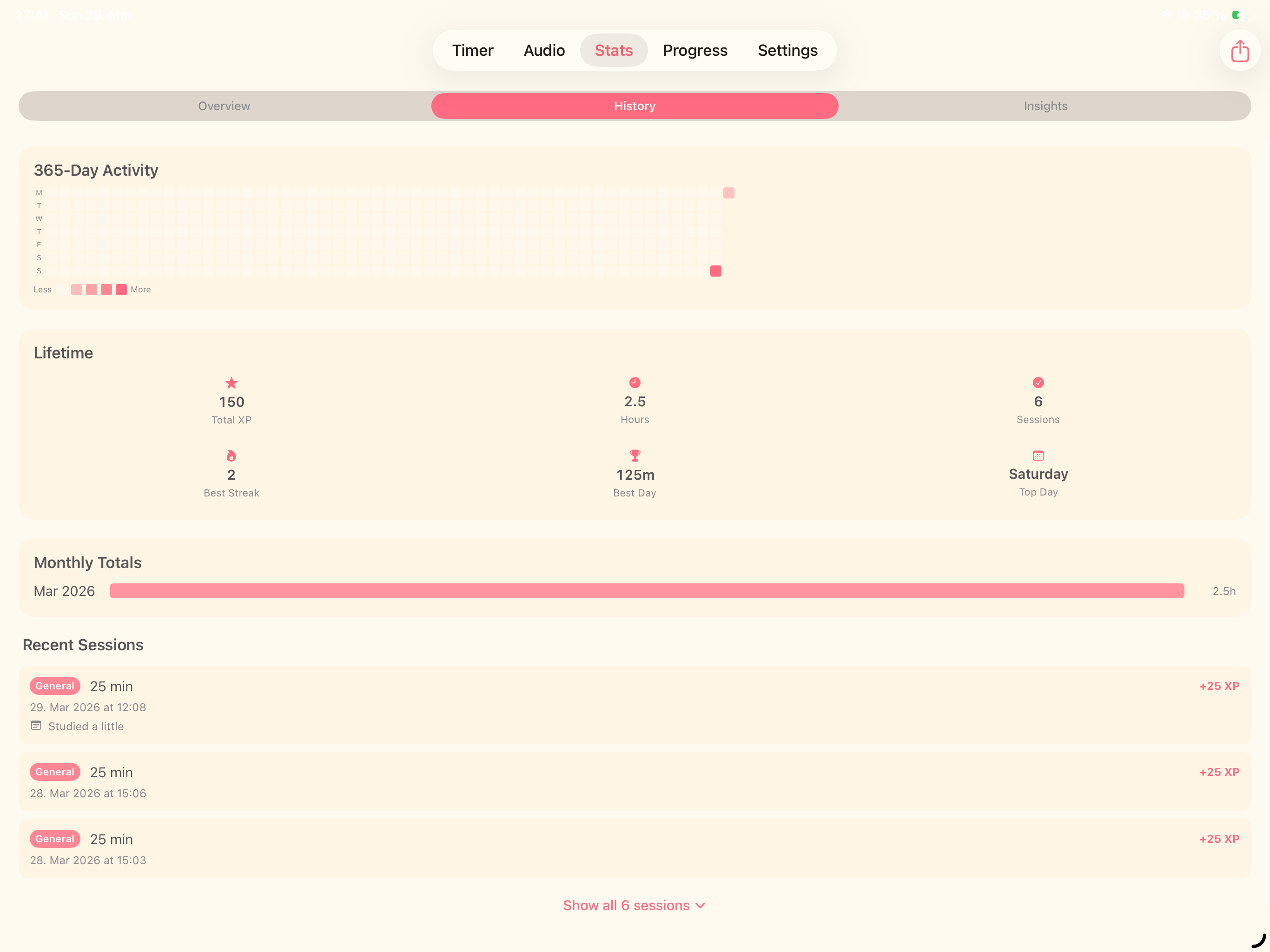
Task: Expand Show all 6 sessions
Action: coord(635,906)
